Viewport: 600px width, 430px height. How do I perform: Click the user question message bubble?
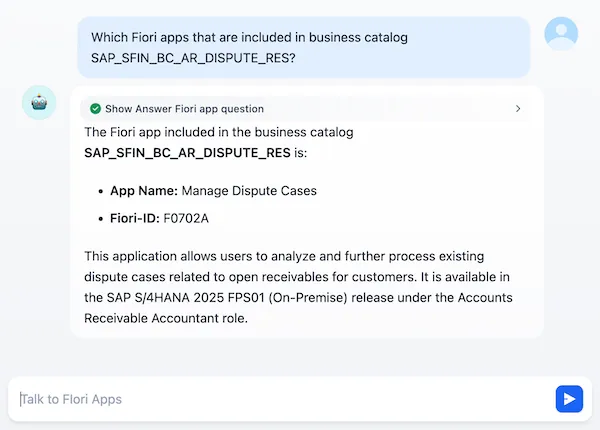(303, 47)
